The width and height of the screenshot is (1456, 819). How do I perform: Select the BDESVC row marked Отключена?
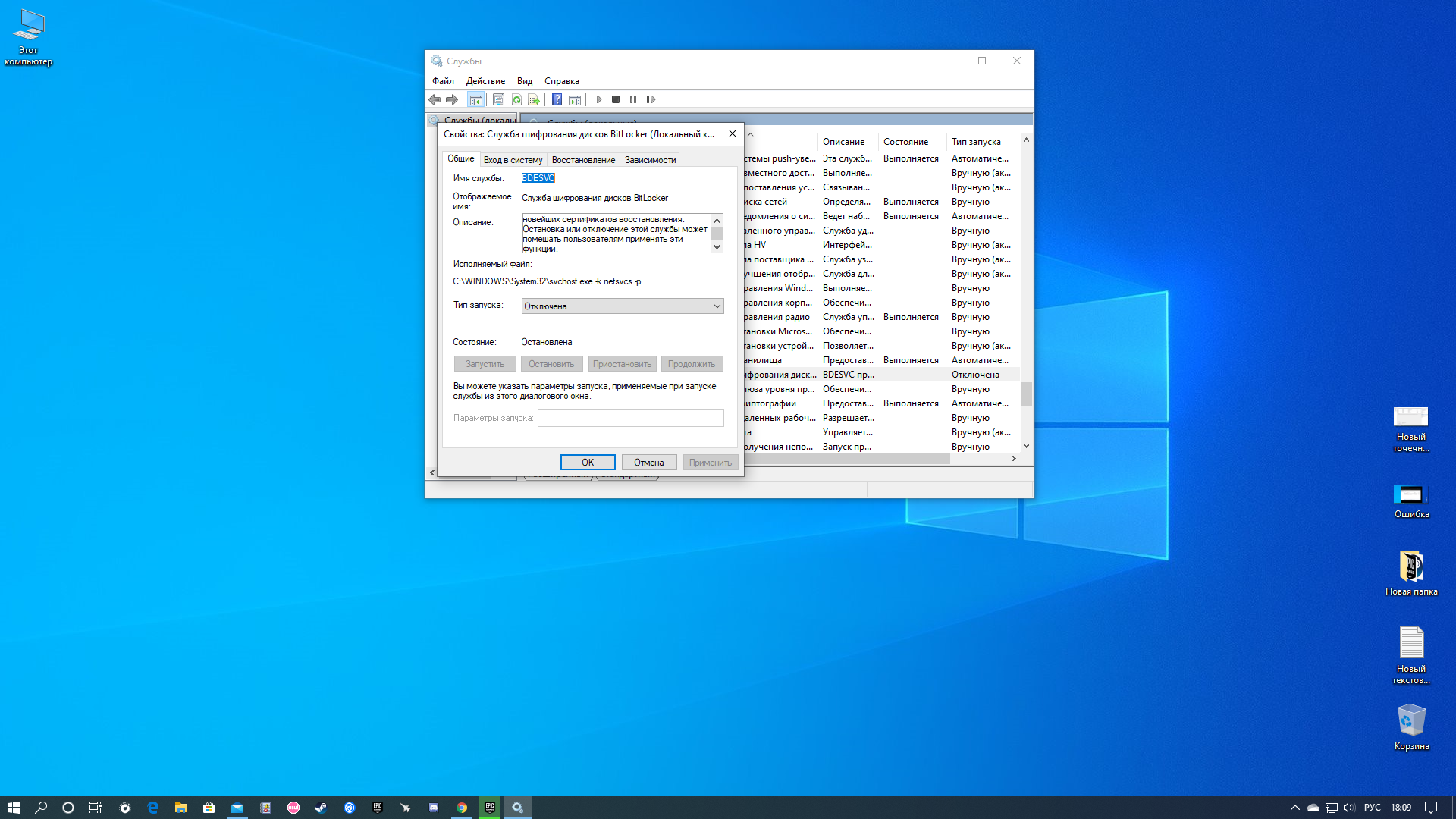[881, 375]
